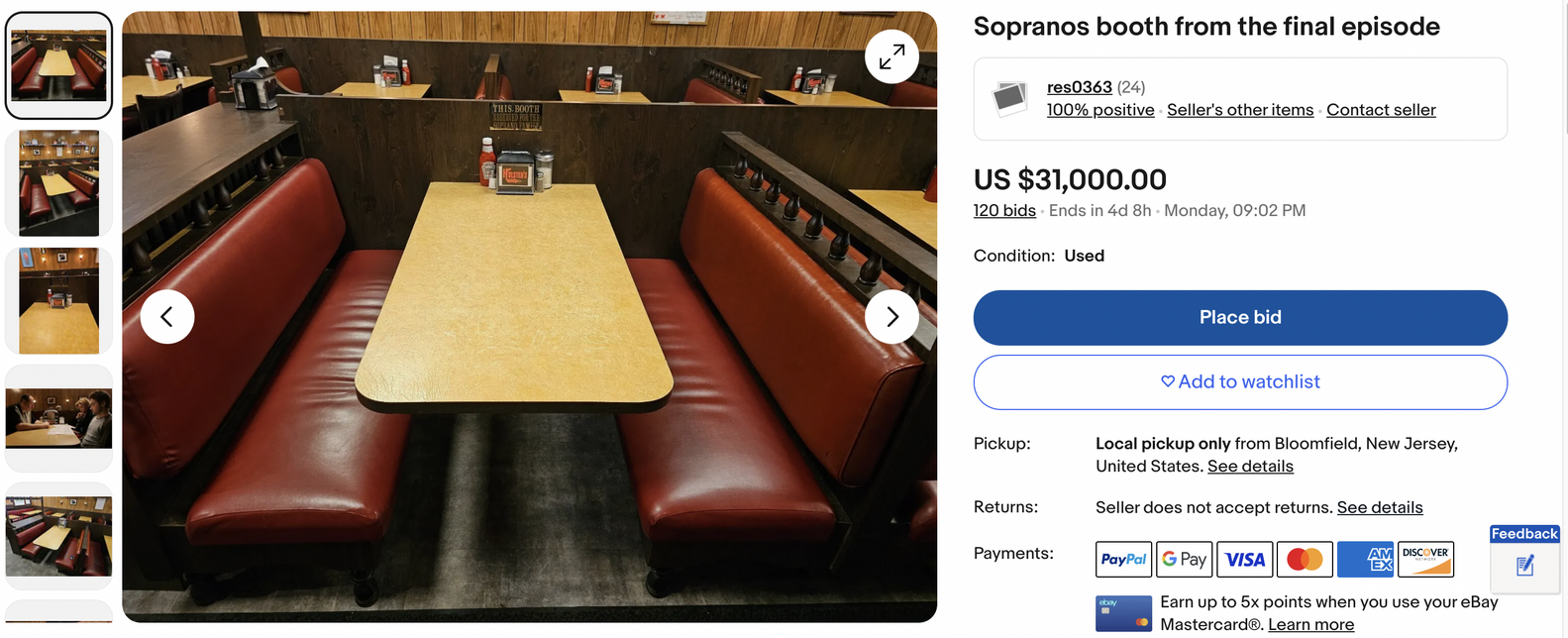Click the Place bid button
1568x638 pixels.
[1240, 317]
